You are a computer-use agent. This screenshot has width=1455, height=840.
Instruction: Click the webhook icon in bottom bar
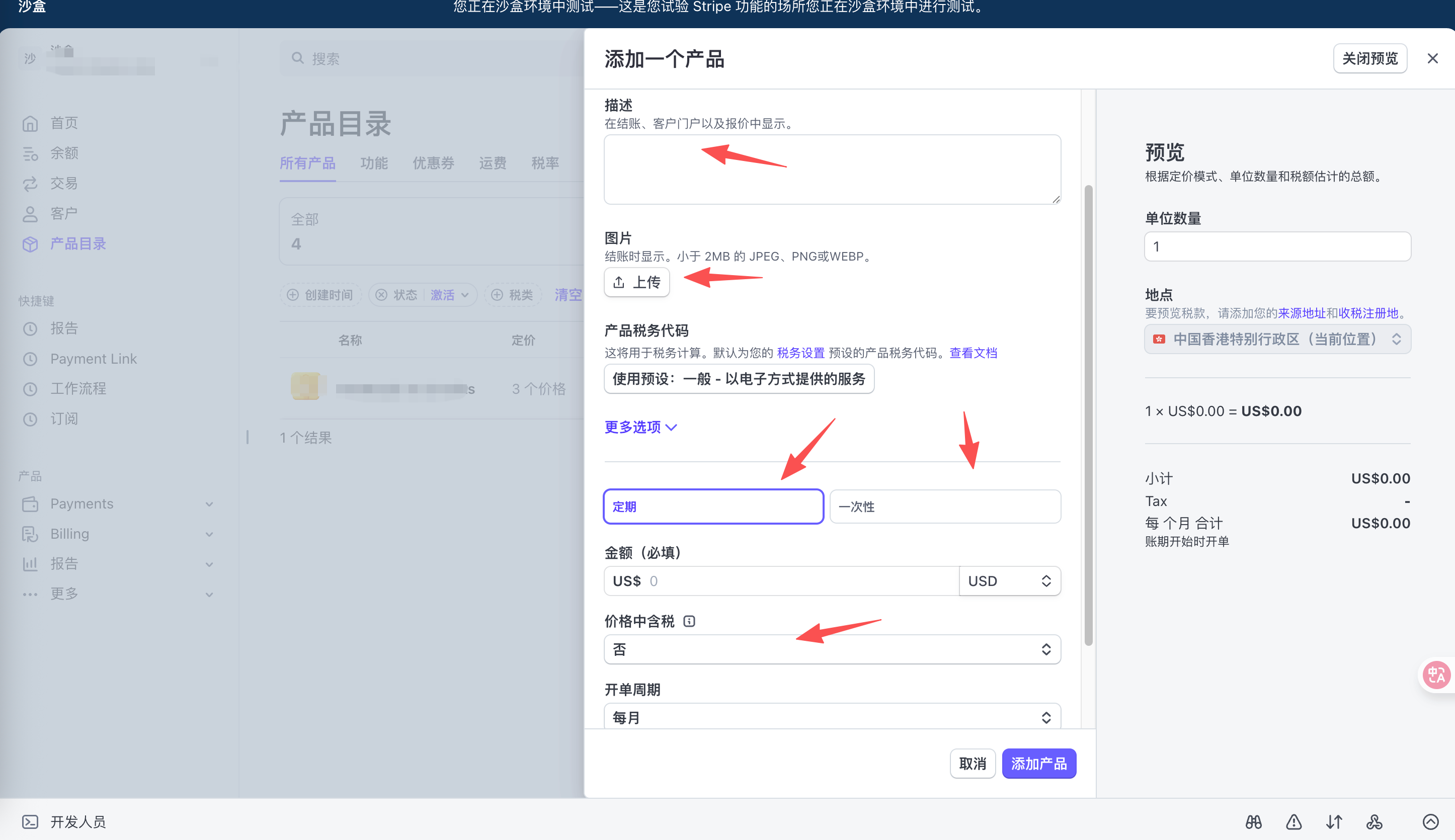tap(1374, 821)
